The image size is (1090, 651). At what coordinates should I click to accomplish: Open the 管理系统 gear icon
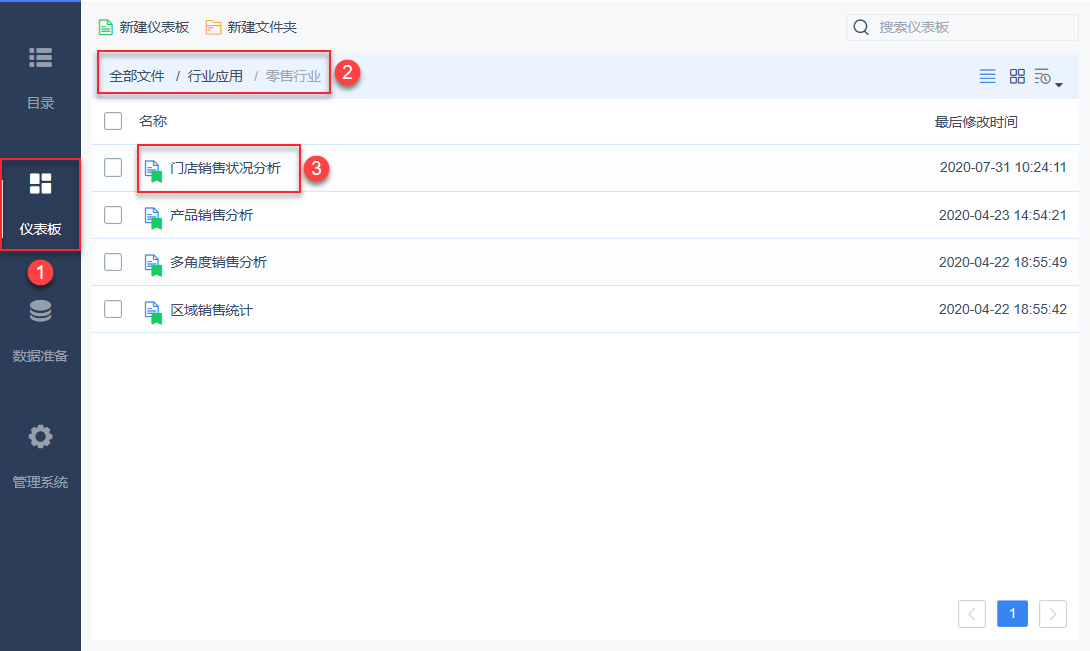tap(40, 437)
